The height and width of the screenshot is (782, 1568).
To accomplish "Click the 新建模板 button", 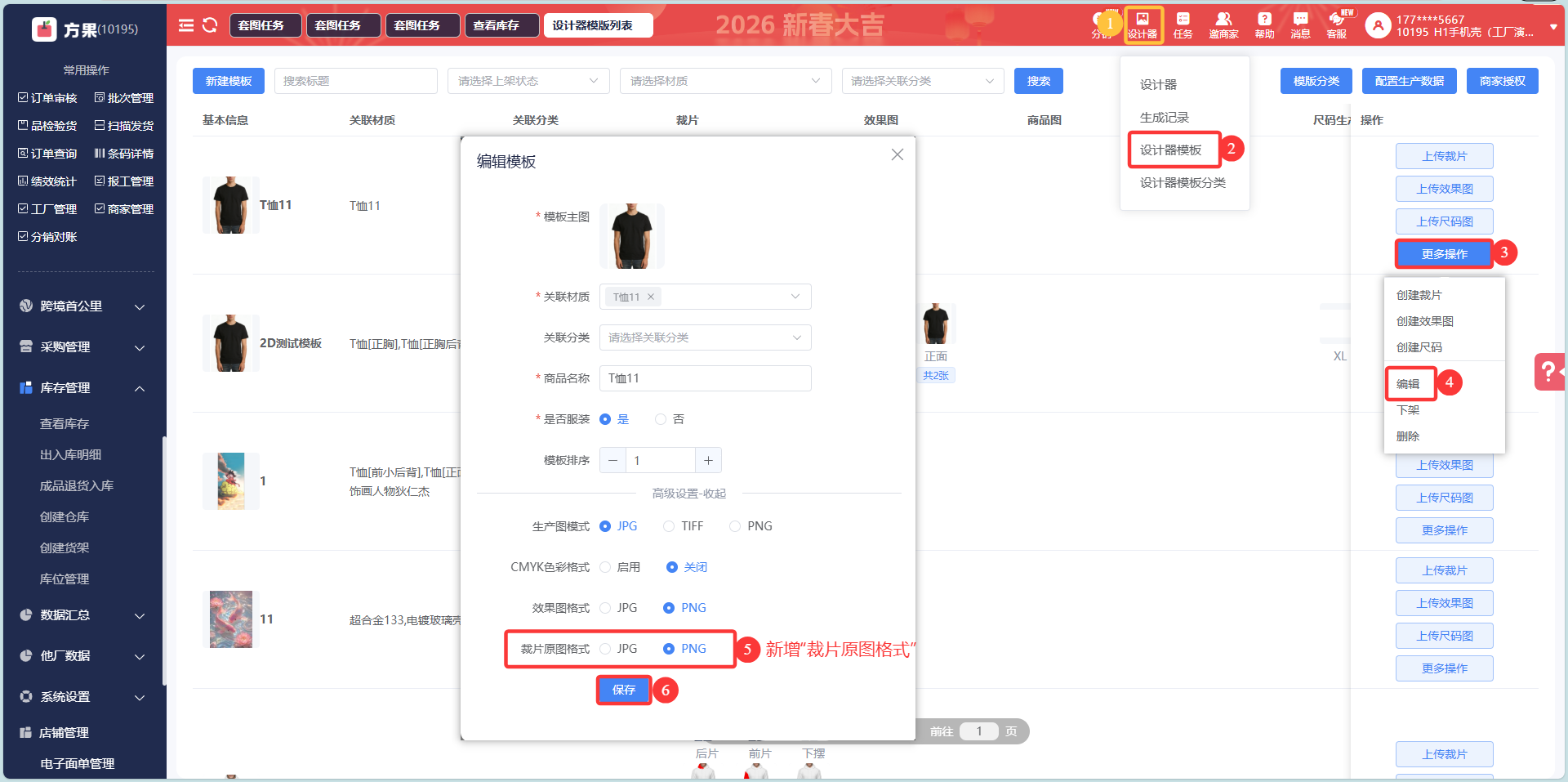I will click(x=229, y=81).
